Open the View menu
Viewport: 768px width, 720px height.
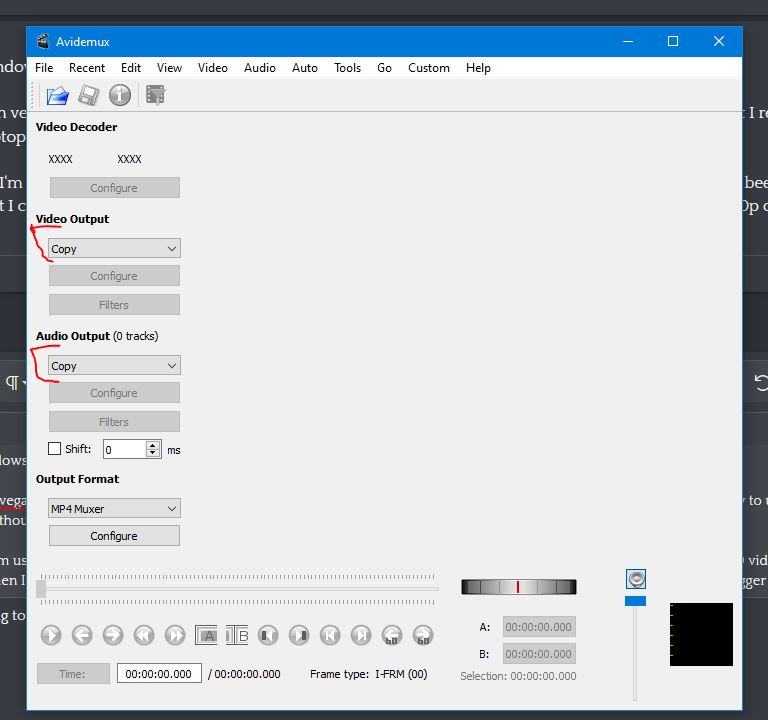click(169, 68)
